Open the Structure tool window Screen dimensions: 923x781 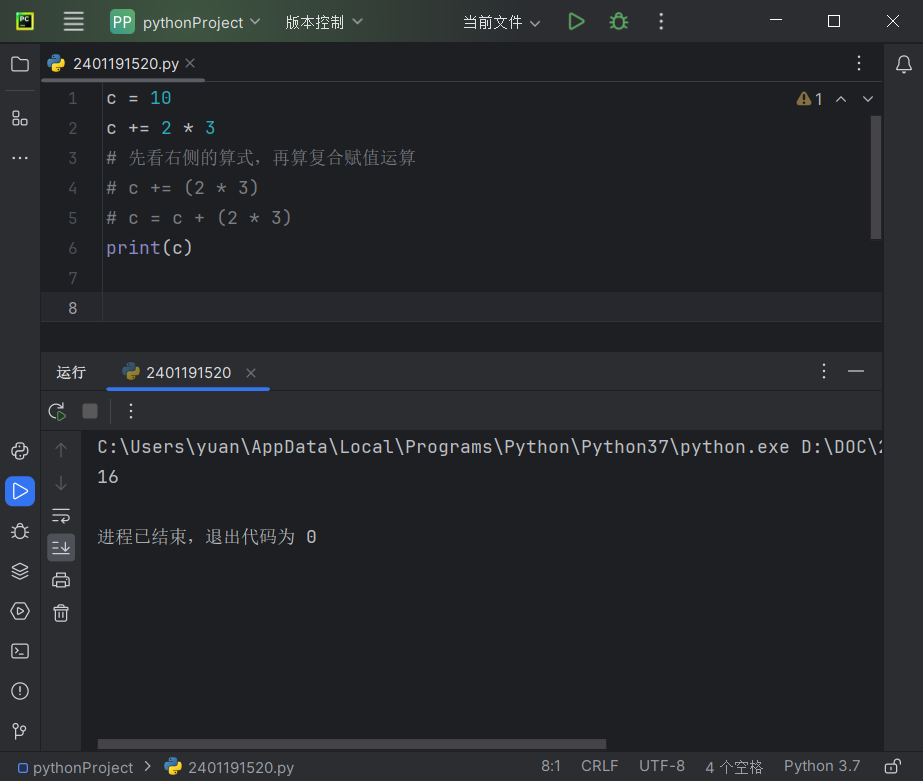(x=20, y=118)
